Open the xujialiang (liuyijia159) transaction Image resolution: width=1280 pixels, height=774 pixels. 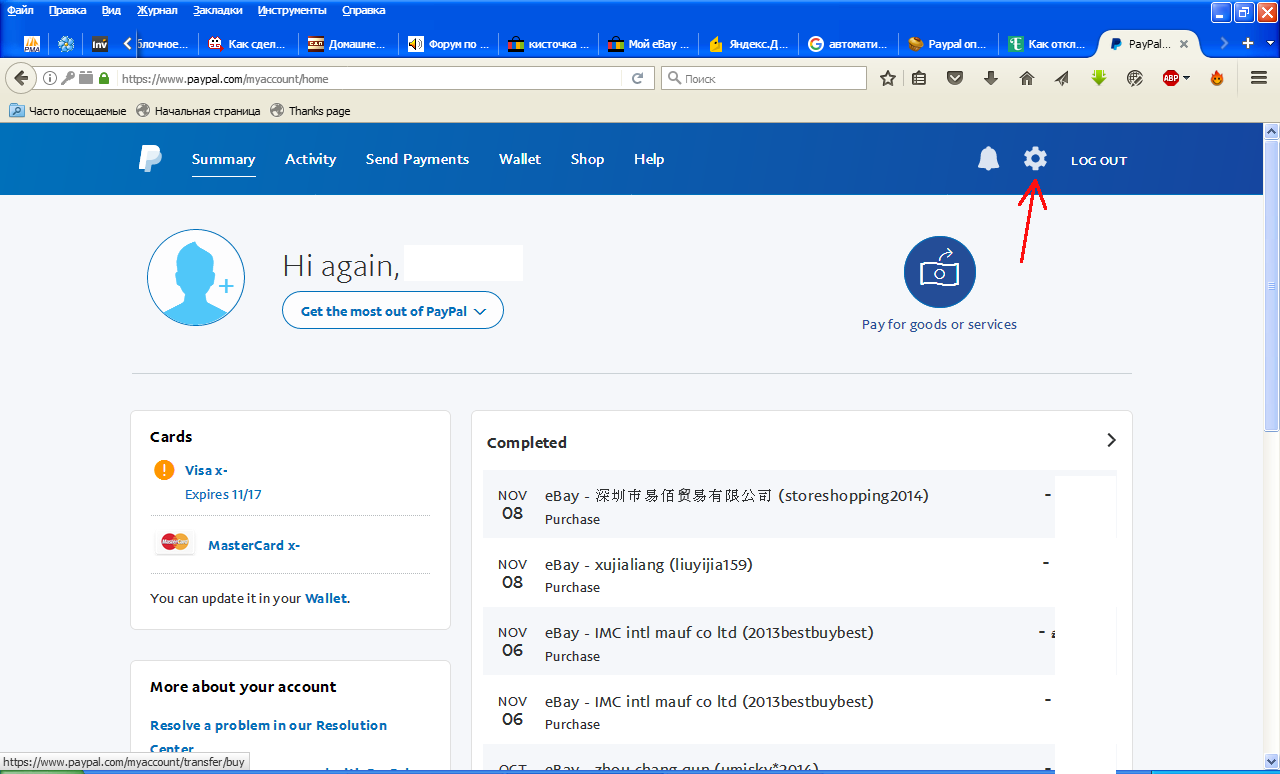[x=799, y=574]
